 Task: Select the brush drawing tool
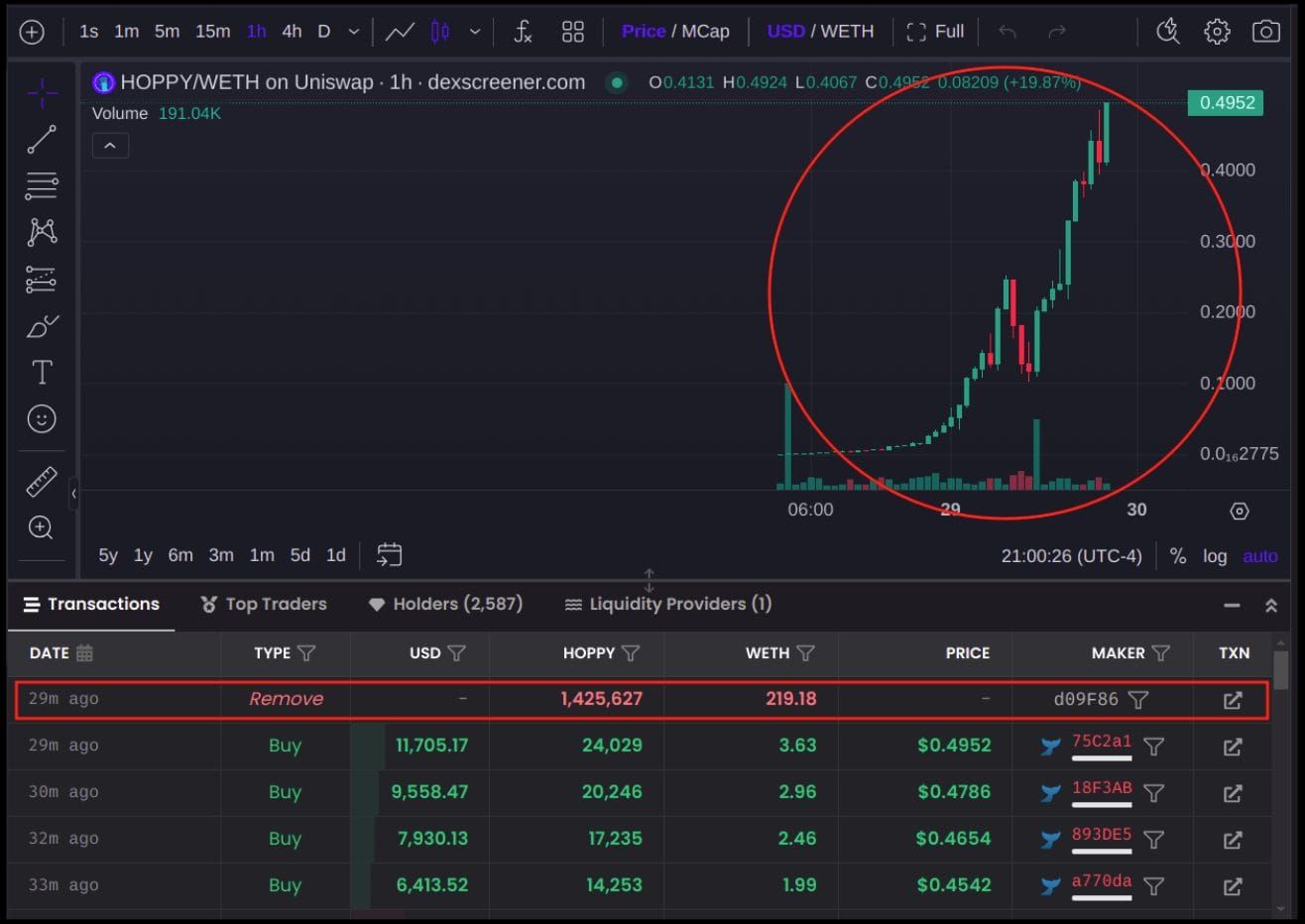[x=42, y=326]
